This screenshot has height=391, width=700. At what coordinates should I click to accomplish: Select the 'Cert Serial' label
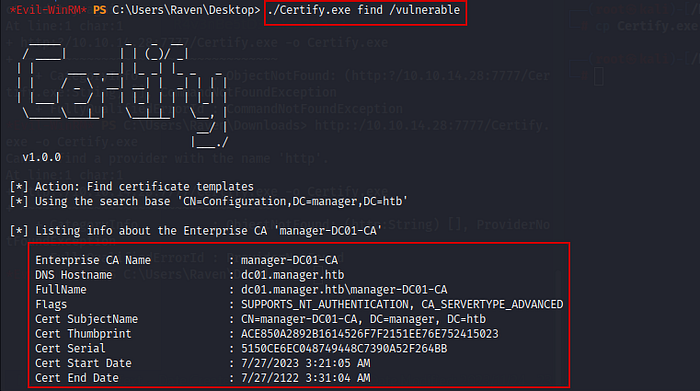pyautogui.click(x=70, y=349)
